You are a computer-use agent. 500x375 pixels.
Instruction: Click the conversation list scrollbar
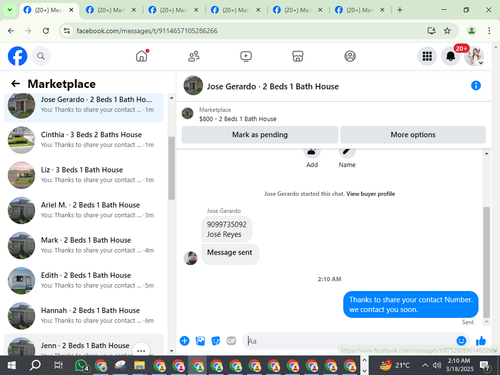pyautogui.click(x=171, y=168)
